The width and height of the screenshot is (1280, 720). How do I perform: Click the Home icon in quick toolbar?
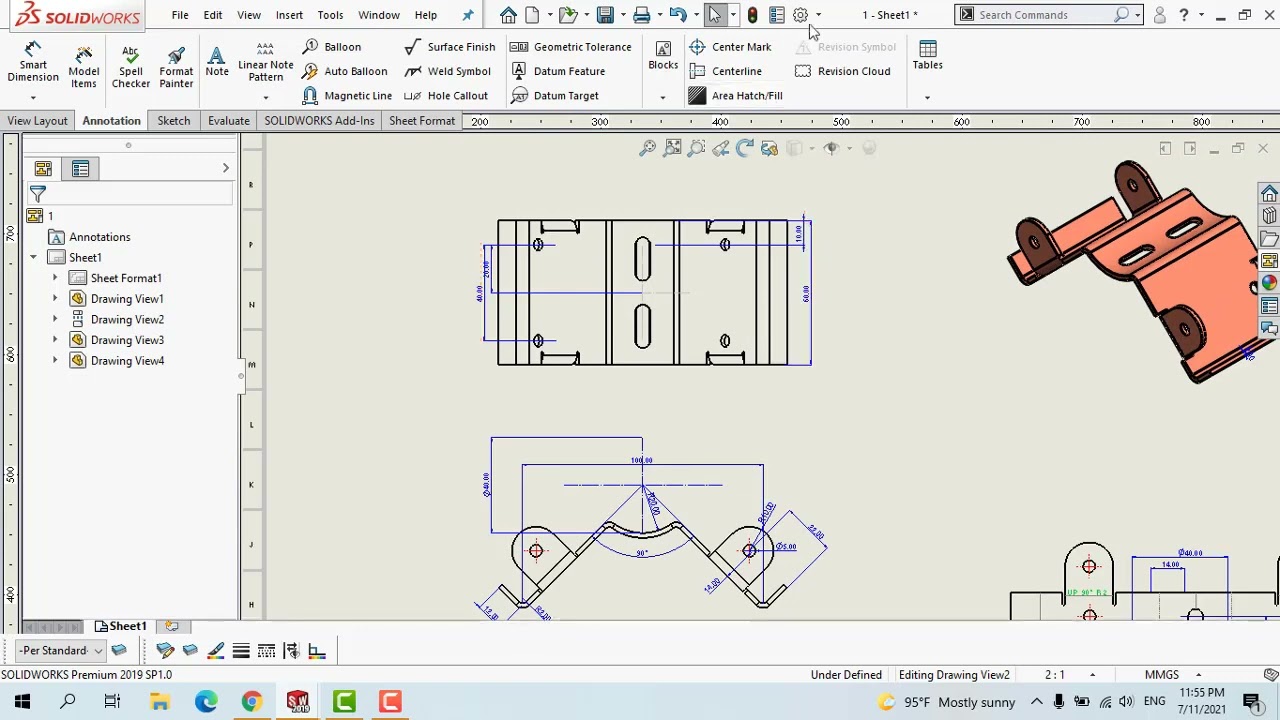(x=508, y=15)
